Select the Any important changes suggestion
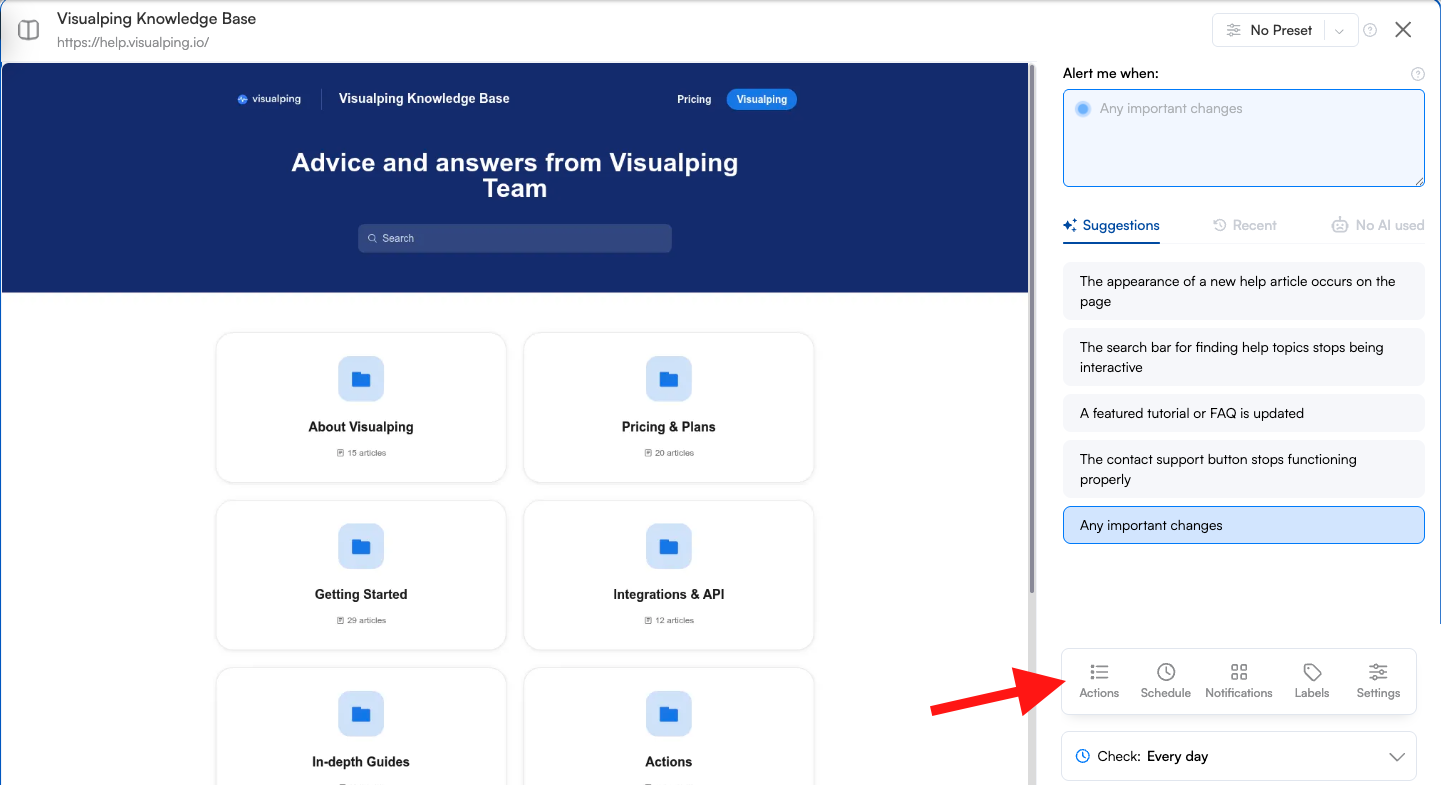This screenshot has width=1441, height=785. tap(1243, 525)
